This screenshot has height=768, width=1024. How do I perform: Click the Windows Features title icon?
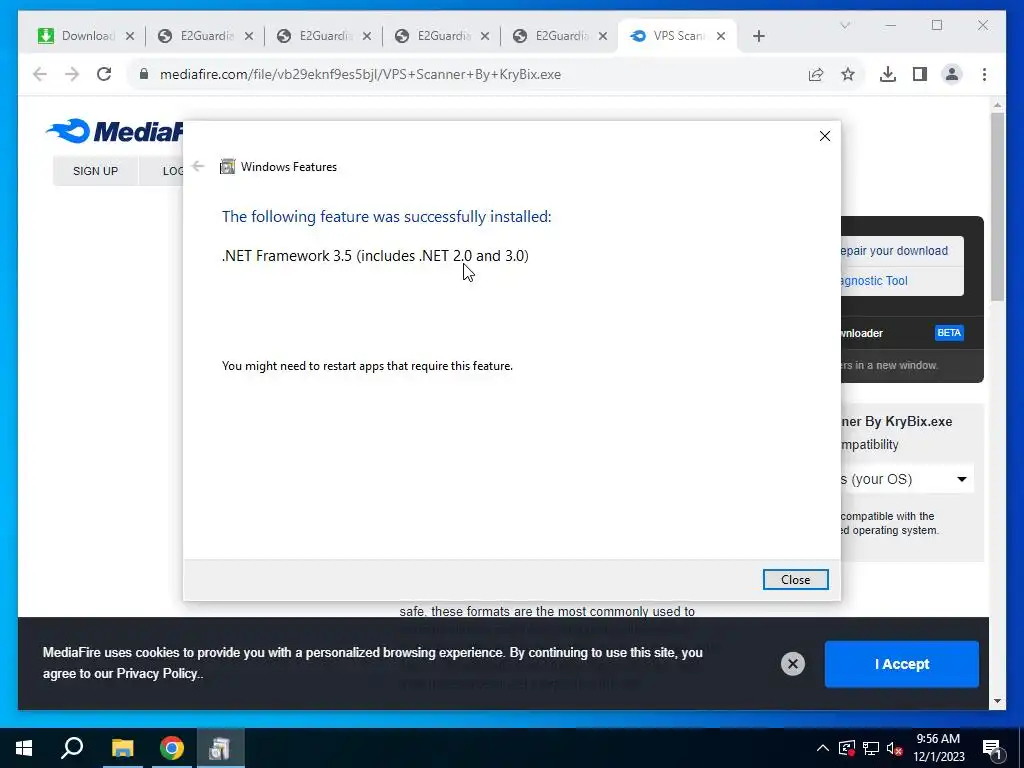[x=227, y=167]
